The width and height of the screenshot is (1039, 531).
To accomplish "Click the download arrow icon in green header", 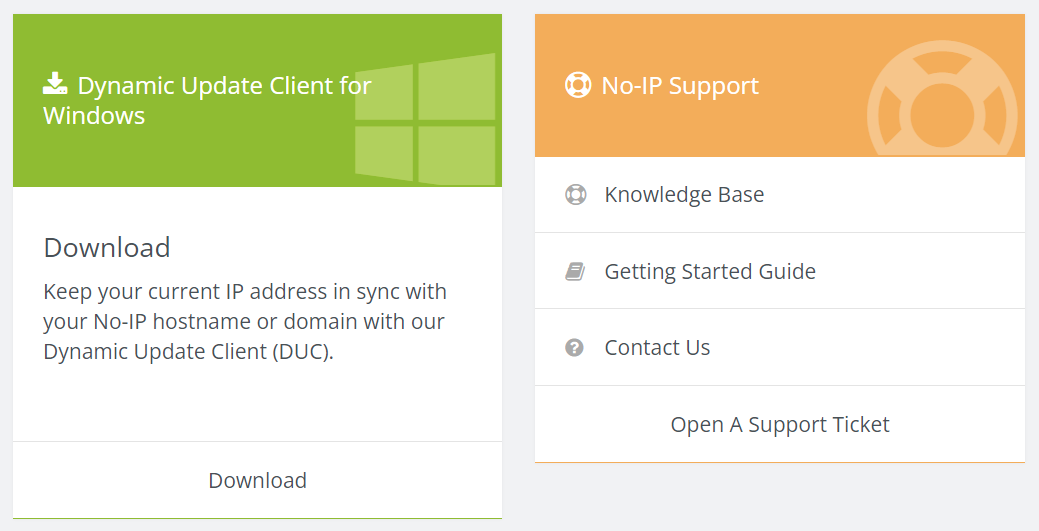I will point(55,84).
